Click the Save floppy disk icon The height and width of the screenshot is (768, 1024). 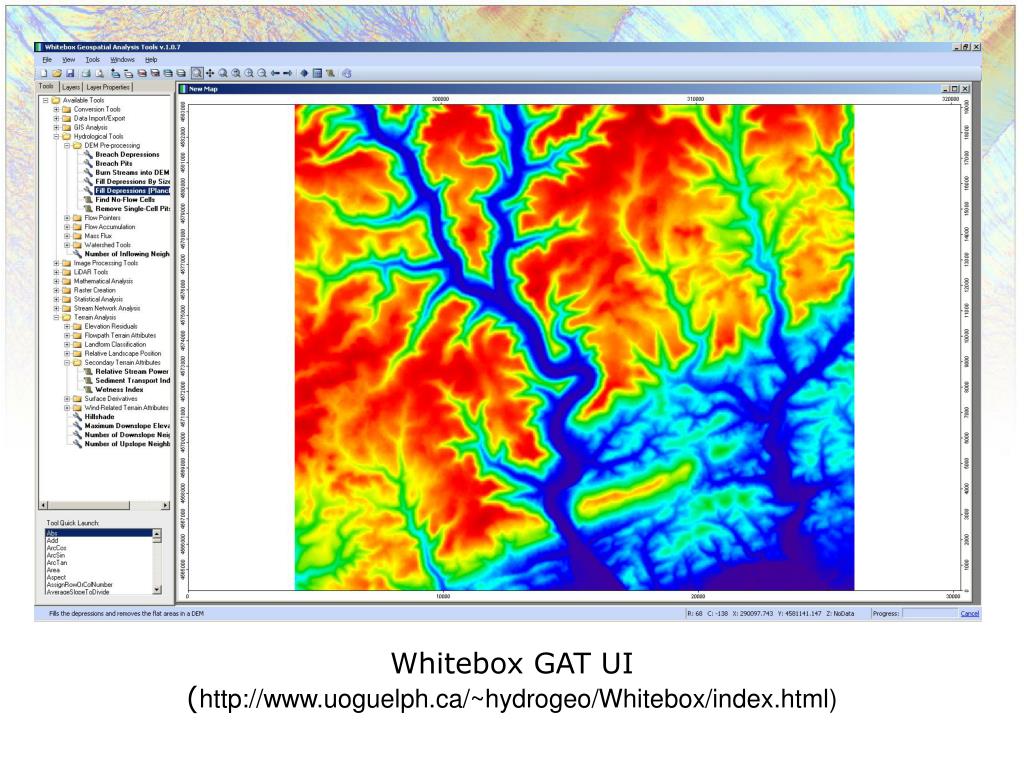(x=70, y=73)
